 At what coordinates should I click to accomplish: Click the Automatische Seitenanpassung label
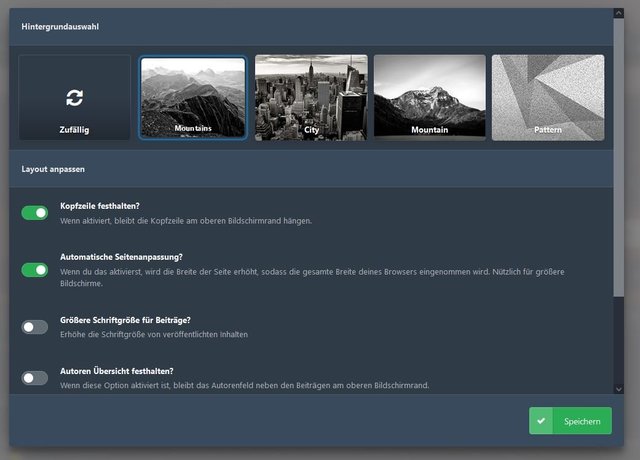[121, 256]
